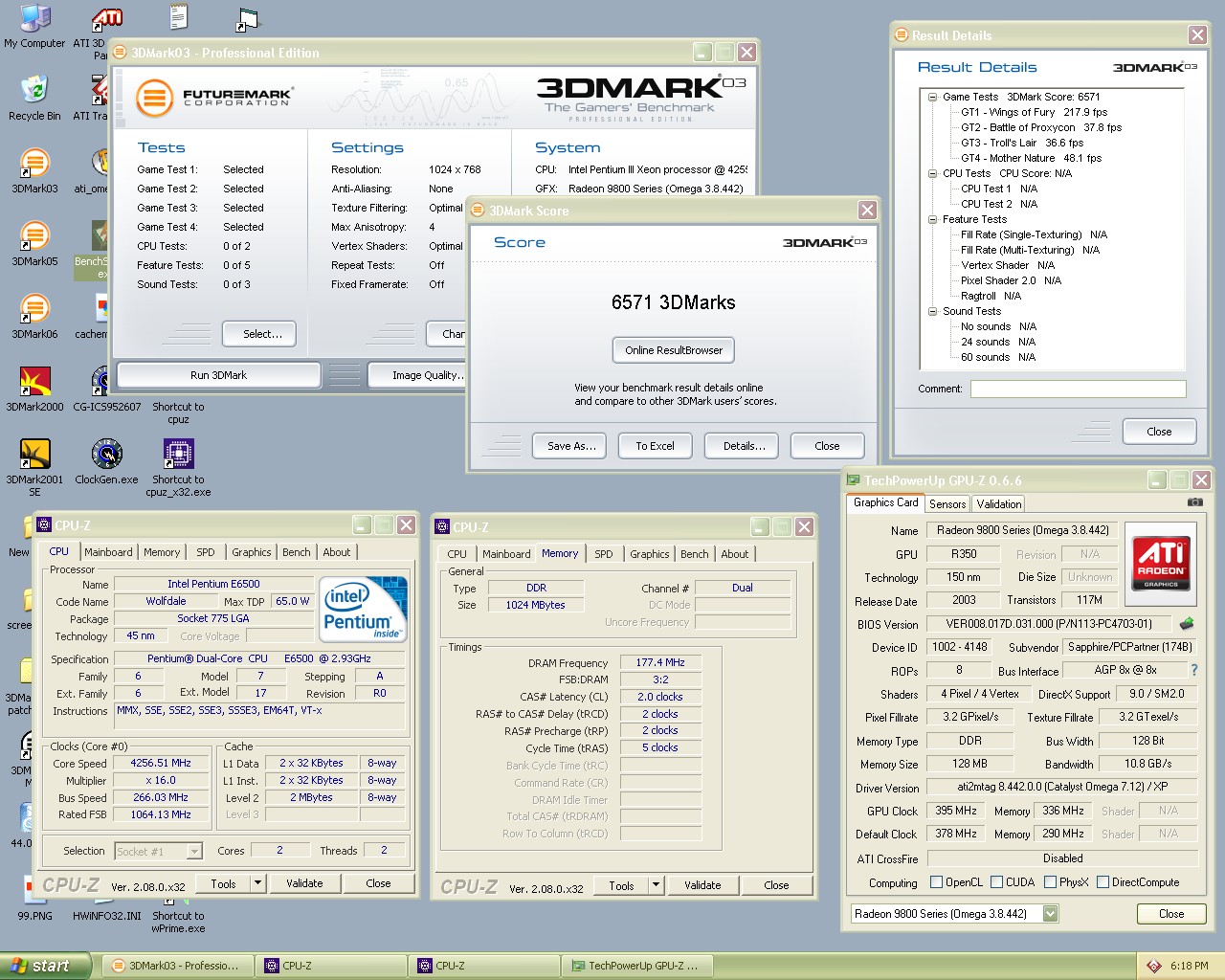The width and height of the screenshot is (1225, 980).
Task: Enable the OpenCL checkbox in GPU-Z
Action: point(937,882)
